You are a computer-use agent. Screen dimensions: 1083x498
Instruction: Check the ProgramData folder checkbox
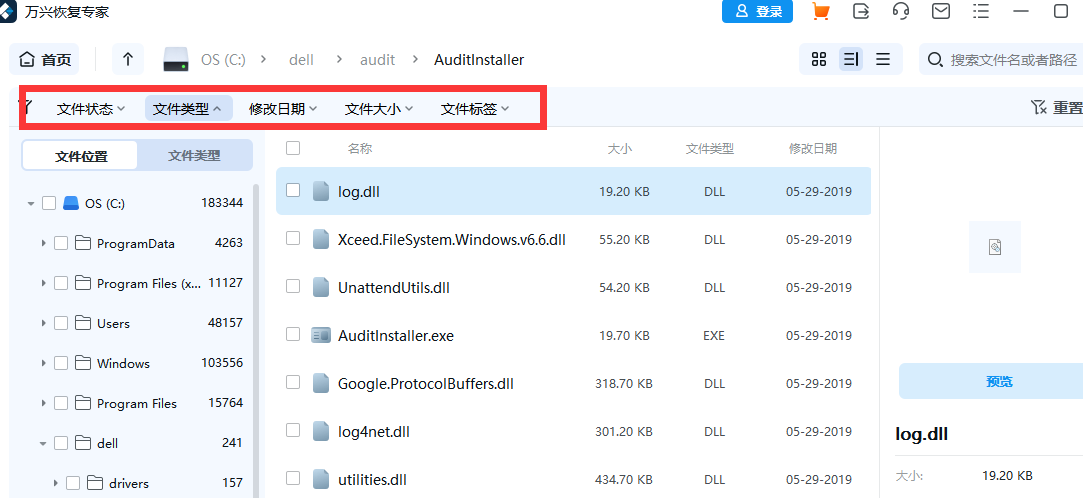pos(61,243)
